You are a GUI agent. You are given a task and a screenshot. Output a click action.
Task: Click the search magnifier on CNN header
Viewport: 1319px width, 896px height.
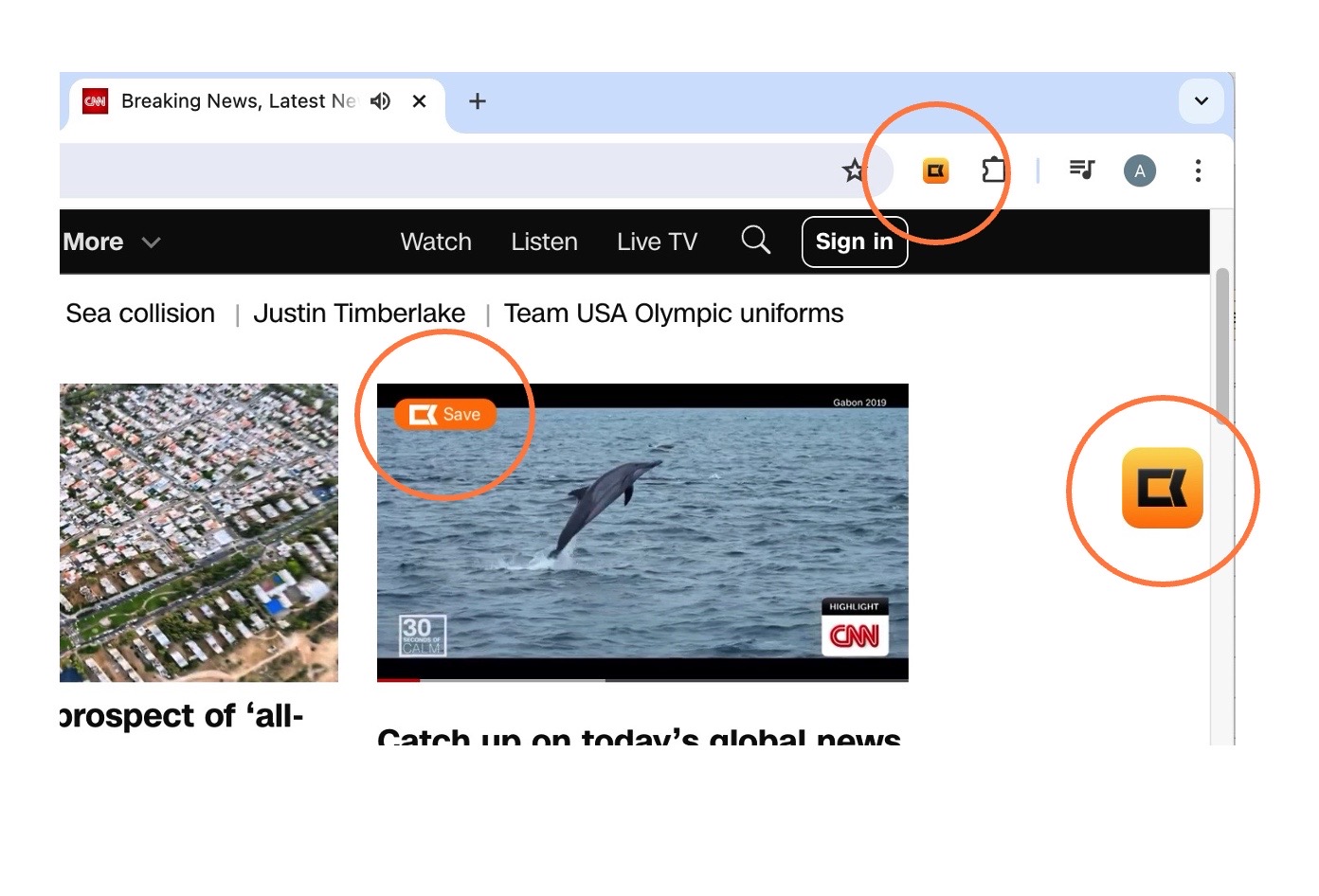[755, 240]
